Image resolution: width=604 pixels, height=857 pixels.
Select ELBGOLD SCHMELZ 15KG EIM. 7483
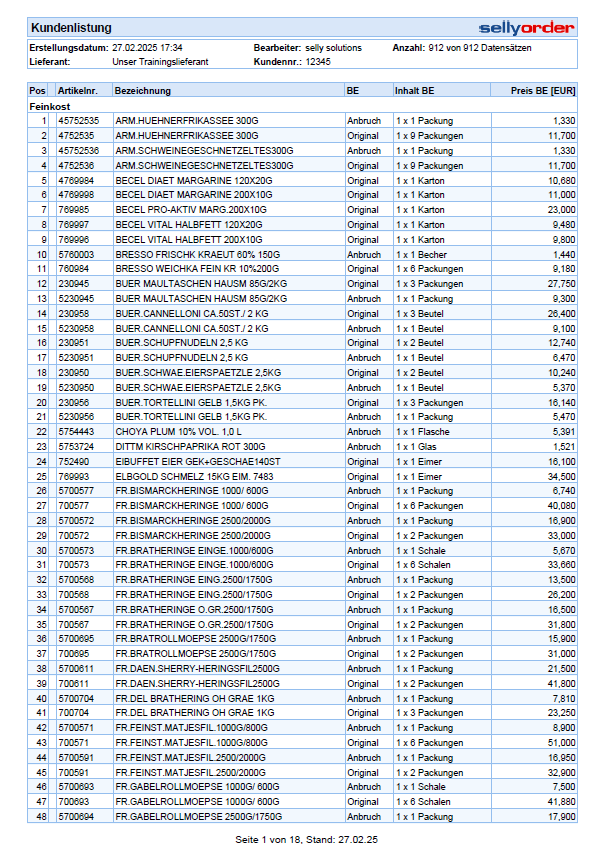point(194,477)
